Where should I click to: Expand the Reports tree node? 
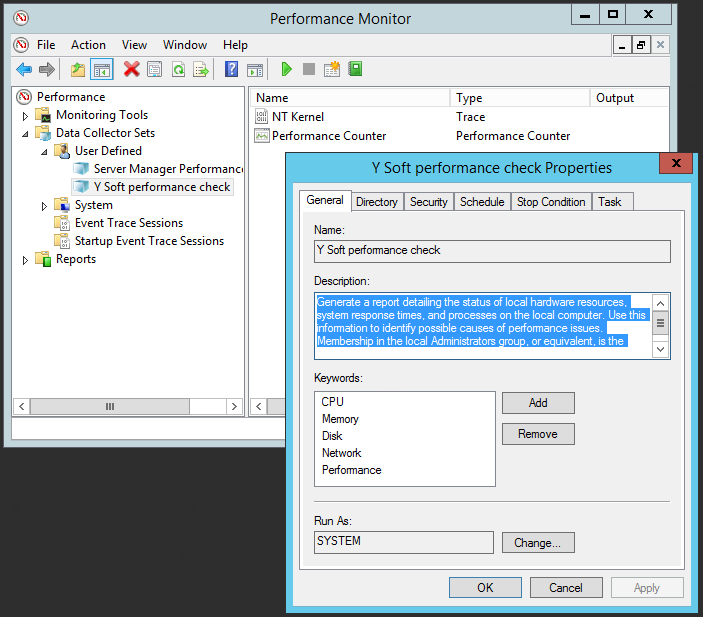pos(26,260)
